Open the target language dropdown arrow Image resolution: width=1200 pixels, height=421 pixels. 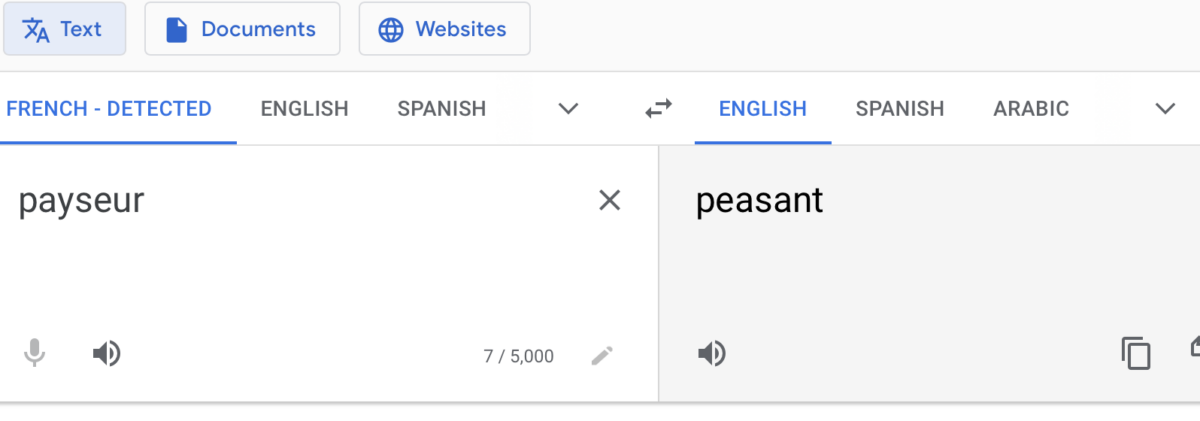pos(1165,109)
